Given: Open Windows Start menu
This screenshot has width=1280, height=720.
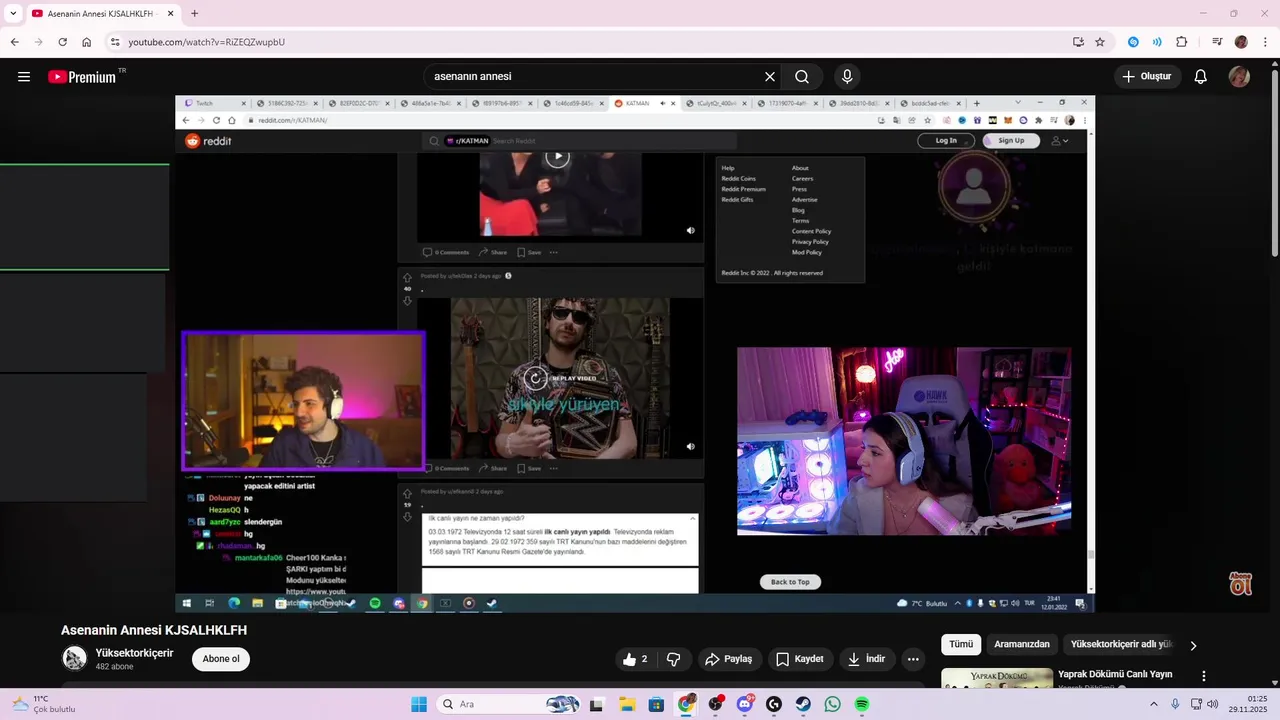Looking at the screenshot, I should 419,704.
